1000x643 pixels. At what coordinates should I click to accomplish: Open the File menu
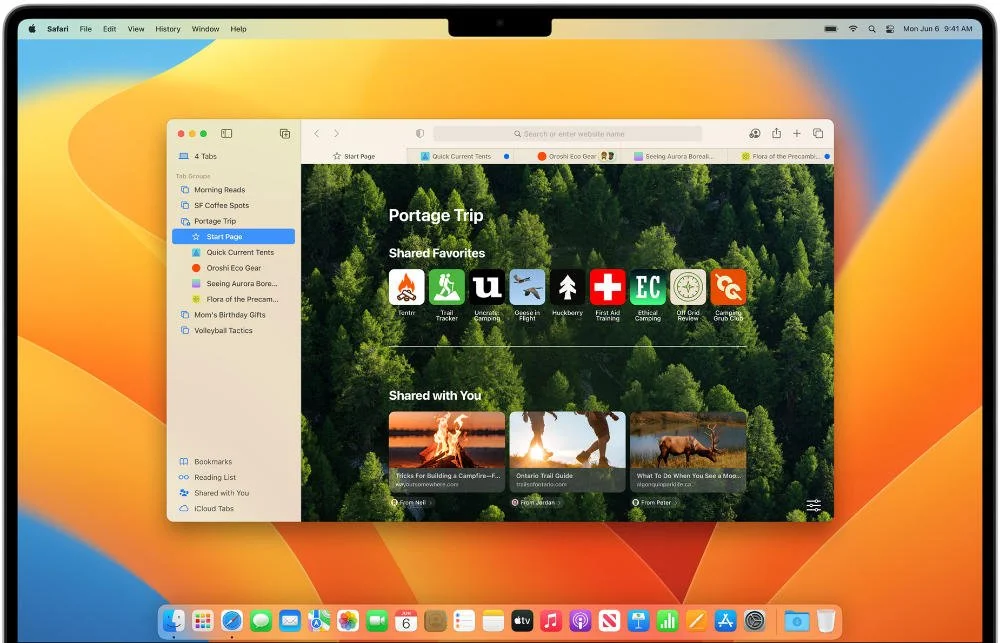tap(85, 29)
